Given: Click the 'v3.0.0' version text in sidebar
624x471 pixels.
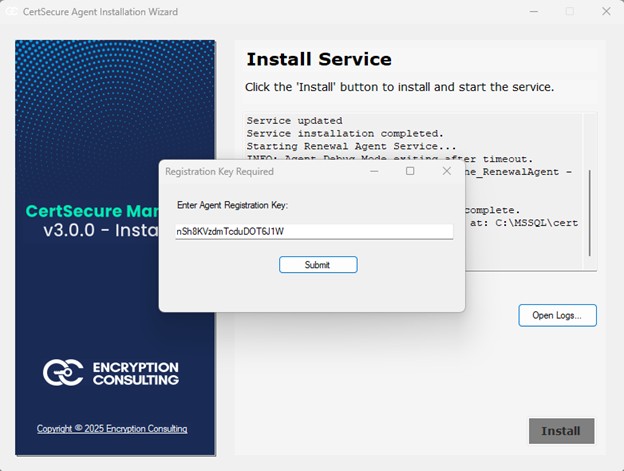Looking at the screenshot, I should click(69, 230).
